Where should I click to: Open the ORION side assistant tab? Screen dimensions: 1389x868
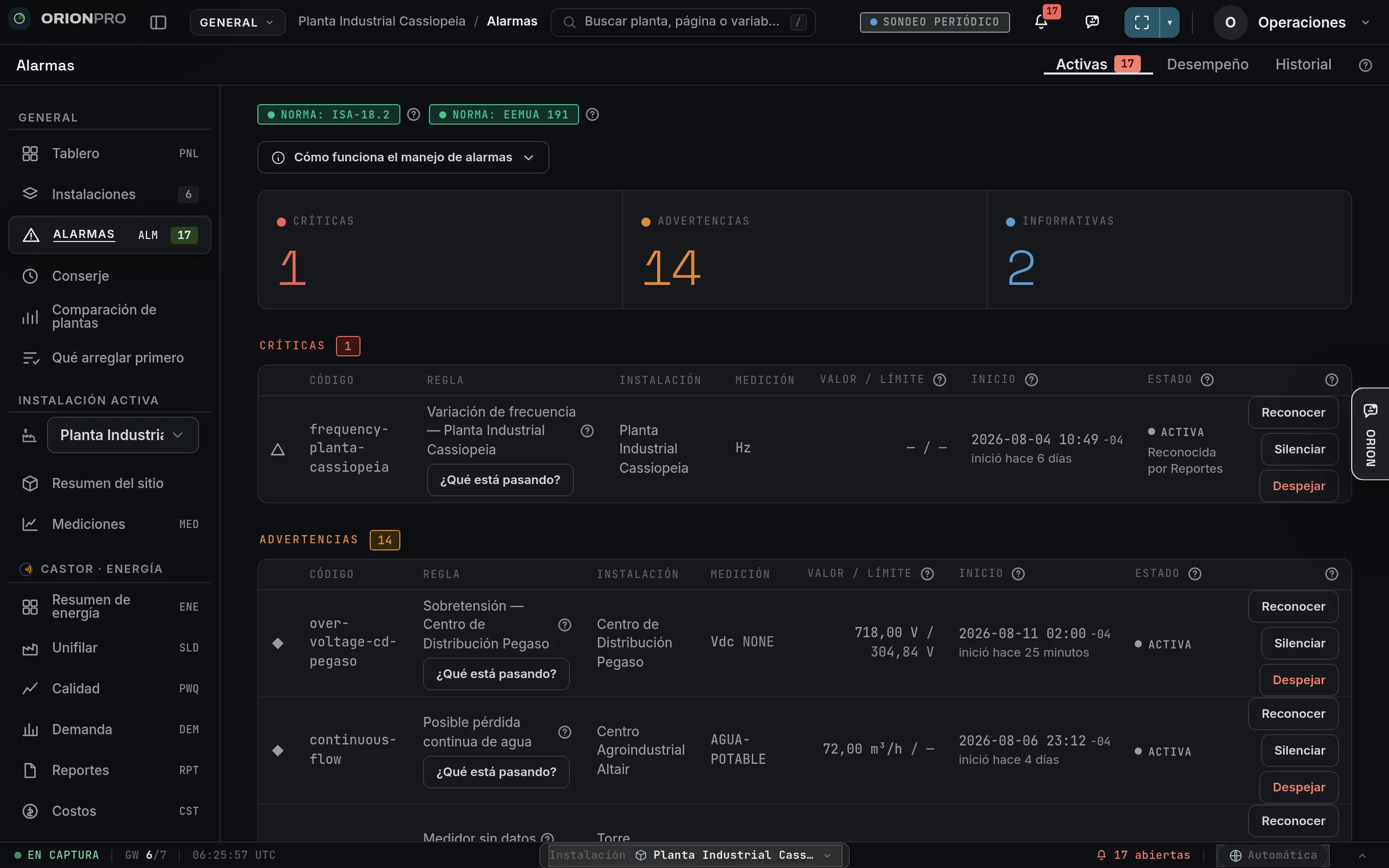pyautogui.click(x=1371, y=434)
